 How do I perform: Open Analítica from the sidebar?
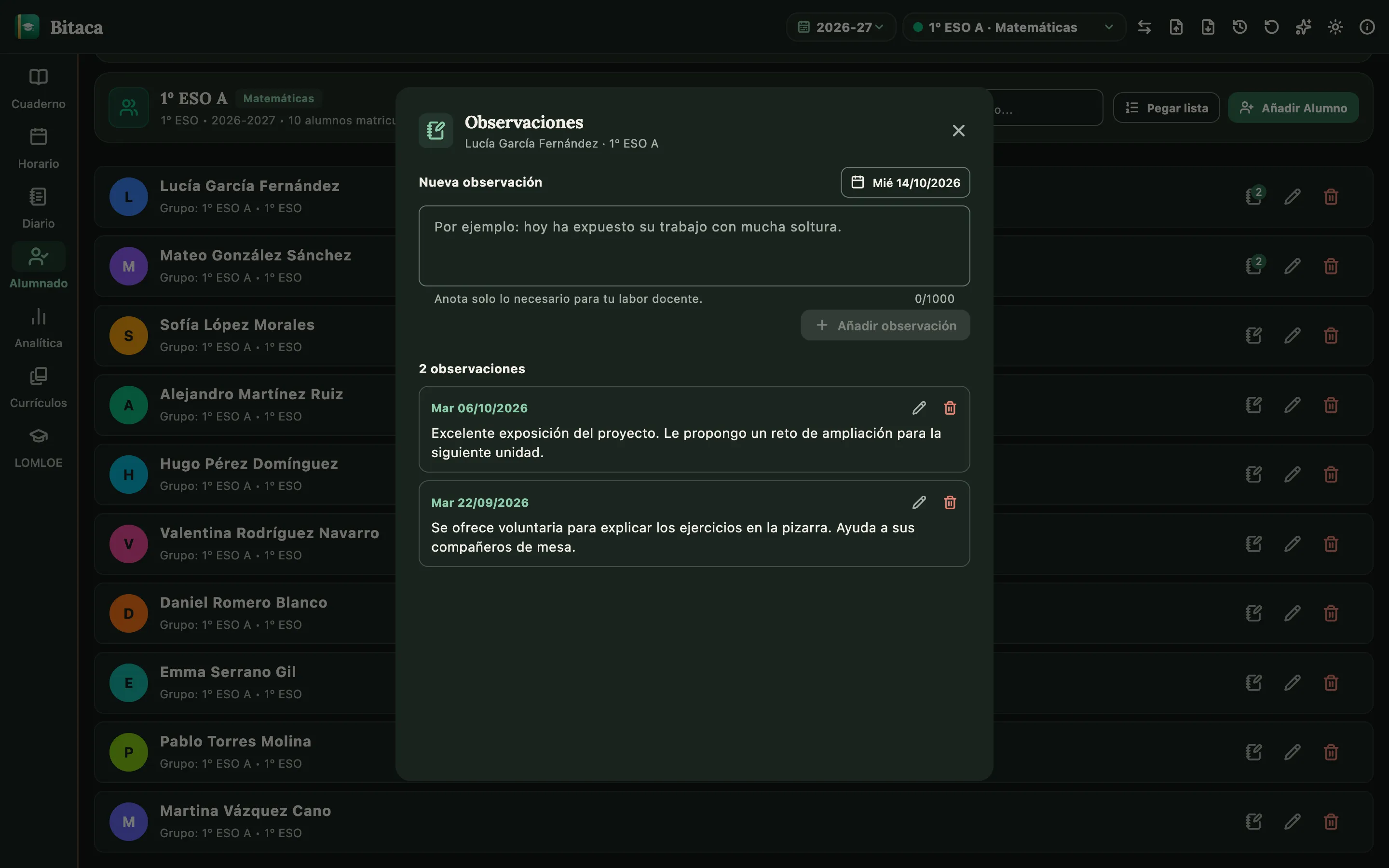pos(39,328)
